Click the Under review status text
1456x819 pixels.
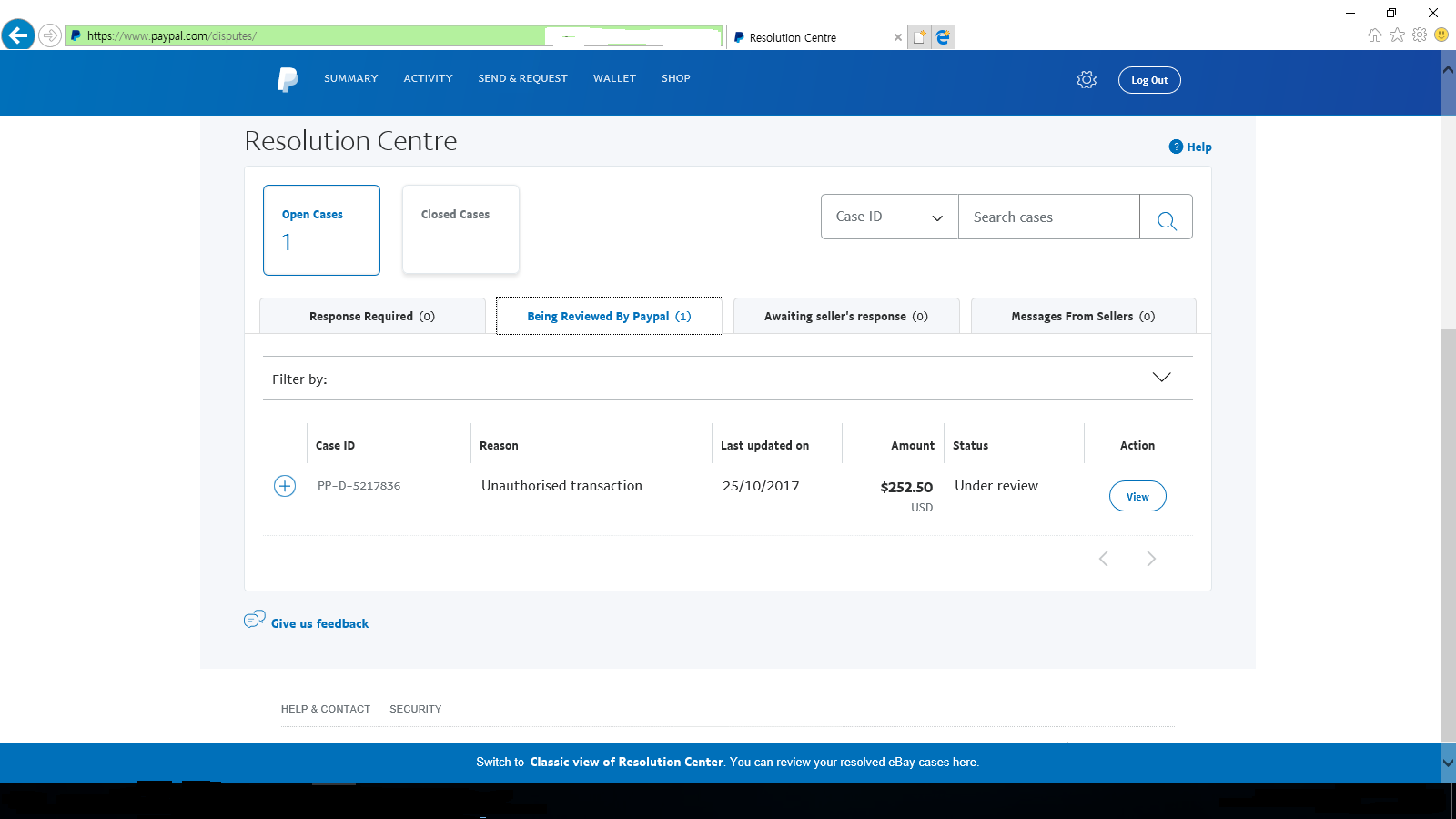coord(996,486)
